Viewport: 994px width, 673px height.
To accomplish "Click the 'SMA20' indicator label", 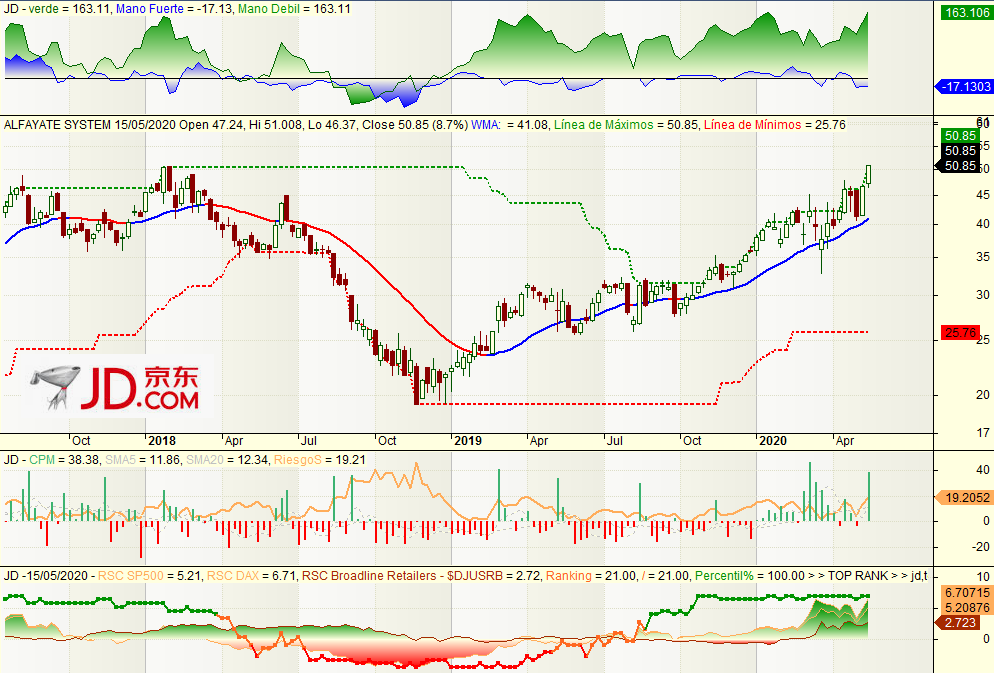I will (205, 459).
